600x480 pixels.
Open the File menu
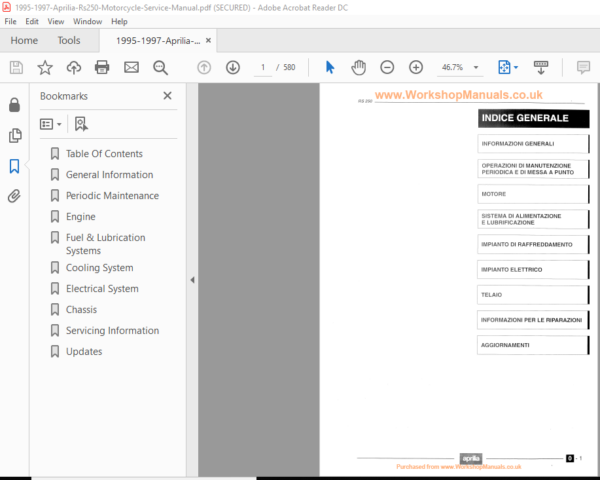coord(10,21)
